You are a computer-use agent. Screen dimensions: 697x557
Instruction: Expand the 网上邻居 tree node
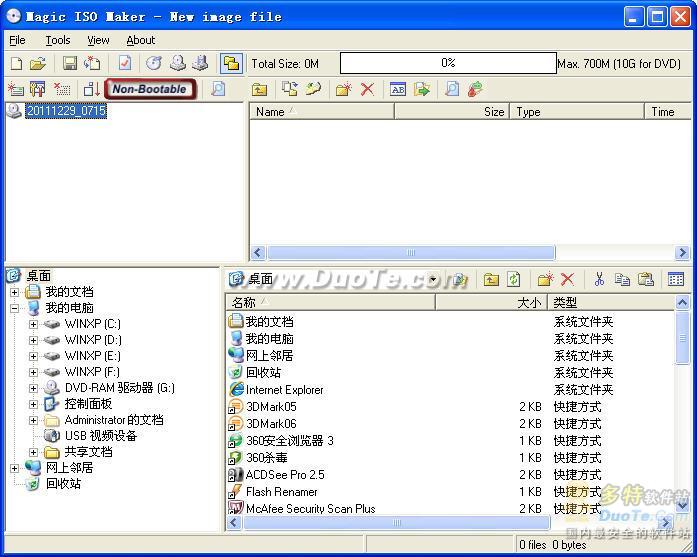click(x=14, y=468)
